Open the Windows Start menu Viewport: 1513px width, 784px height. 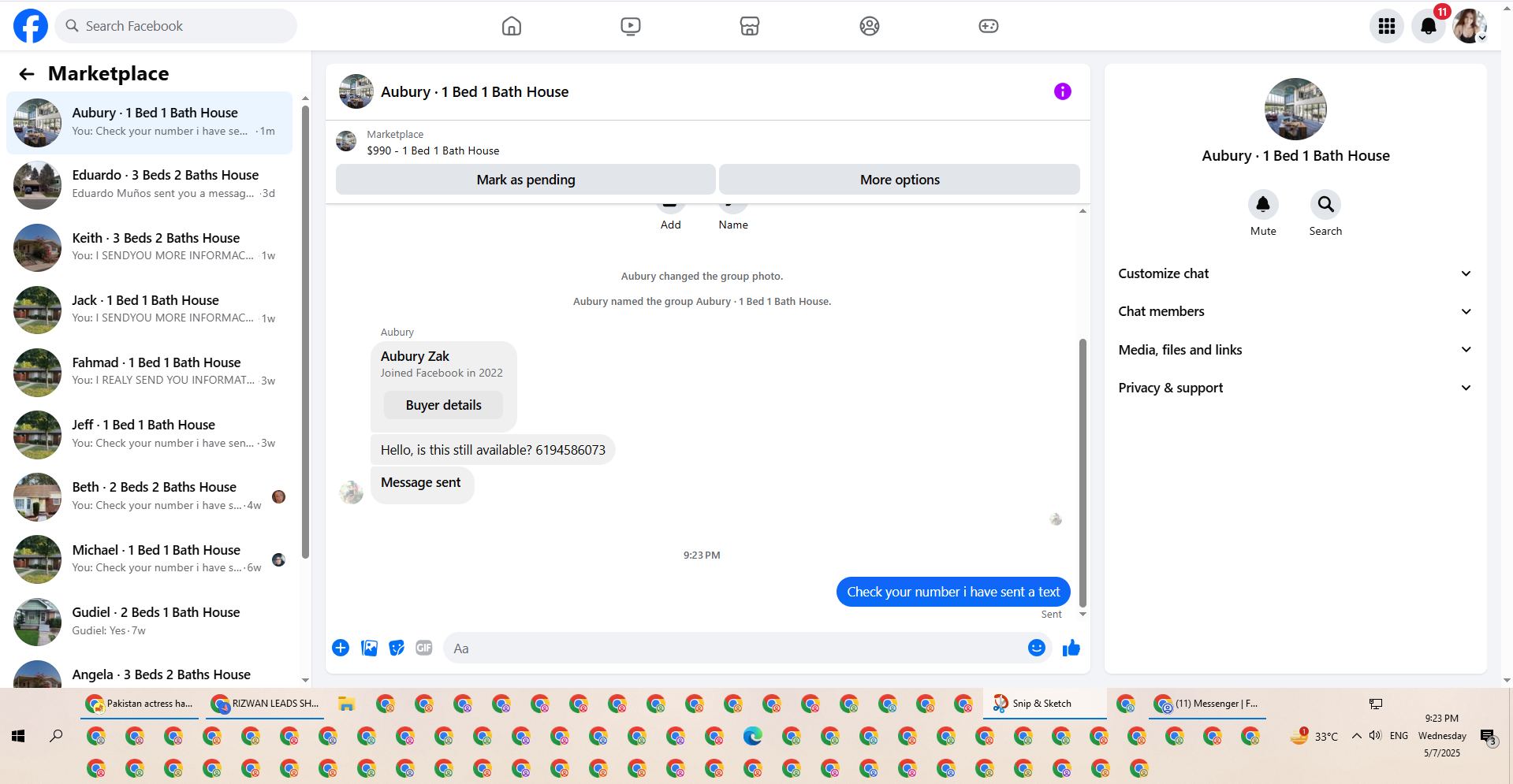coord(18,736)
